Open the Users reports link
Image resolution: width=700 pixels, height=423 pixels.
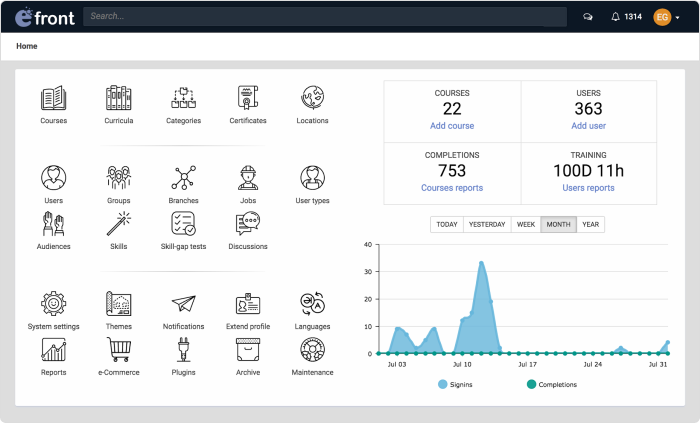pyautogui.click(x=588, y=188)
